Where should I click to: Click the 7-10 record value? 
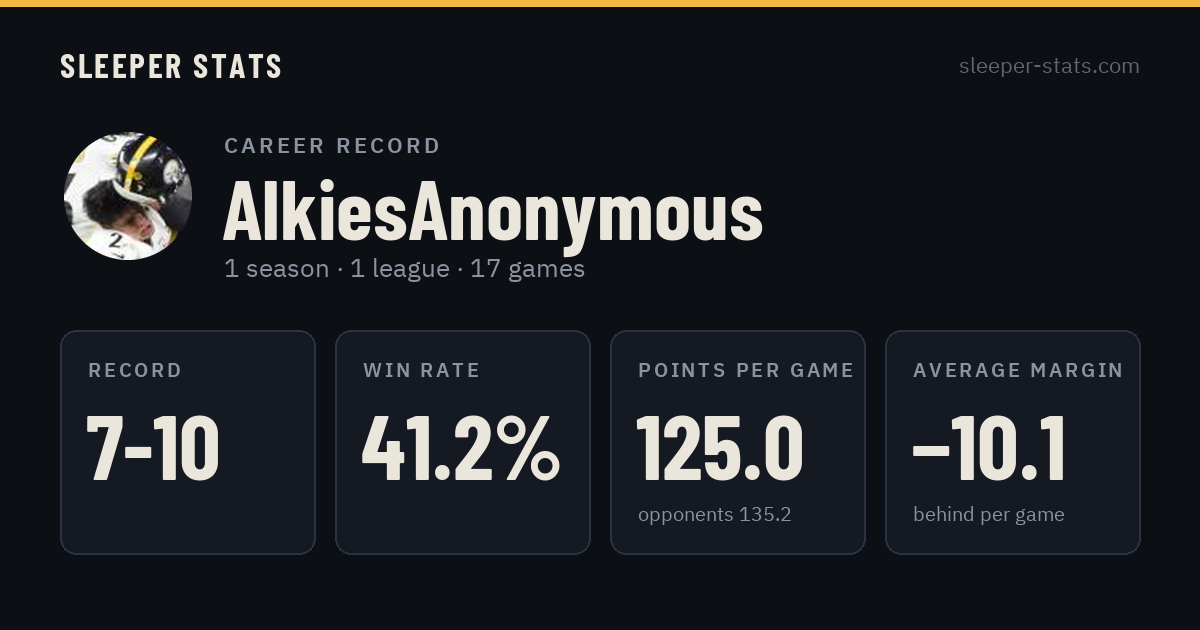(153, 448)
